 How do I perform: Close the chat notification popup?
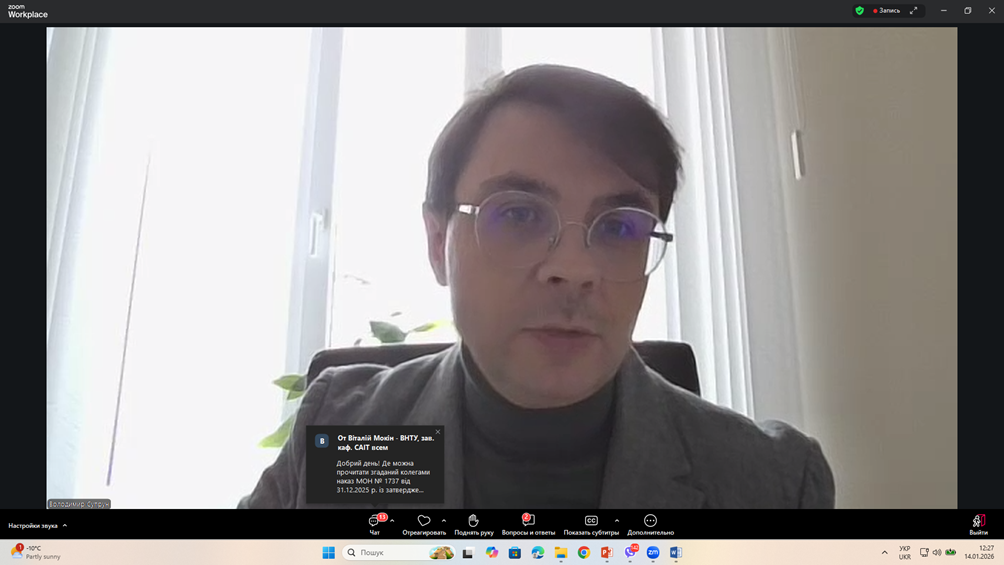[438, 432]
